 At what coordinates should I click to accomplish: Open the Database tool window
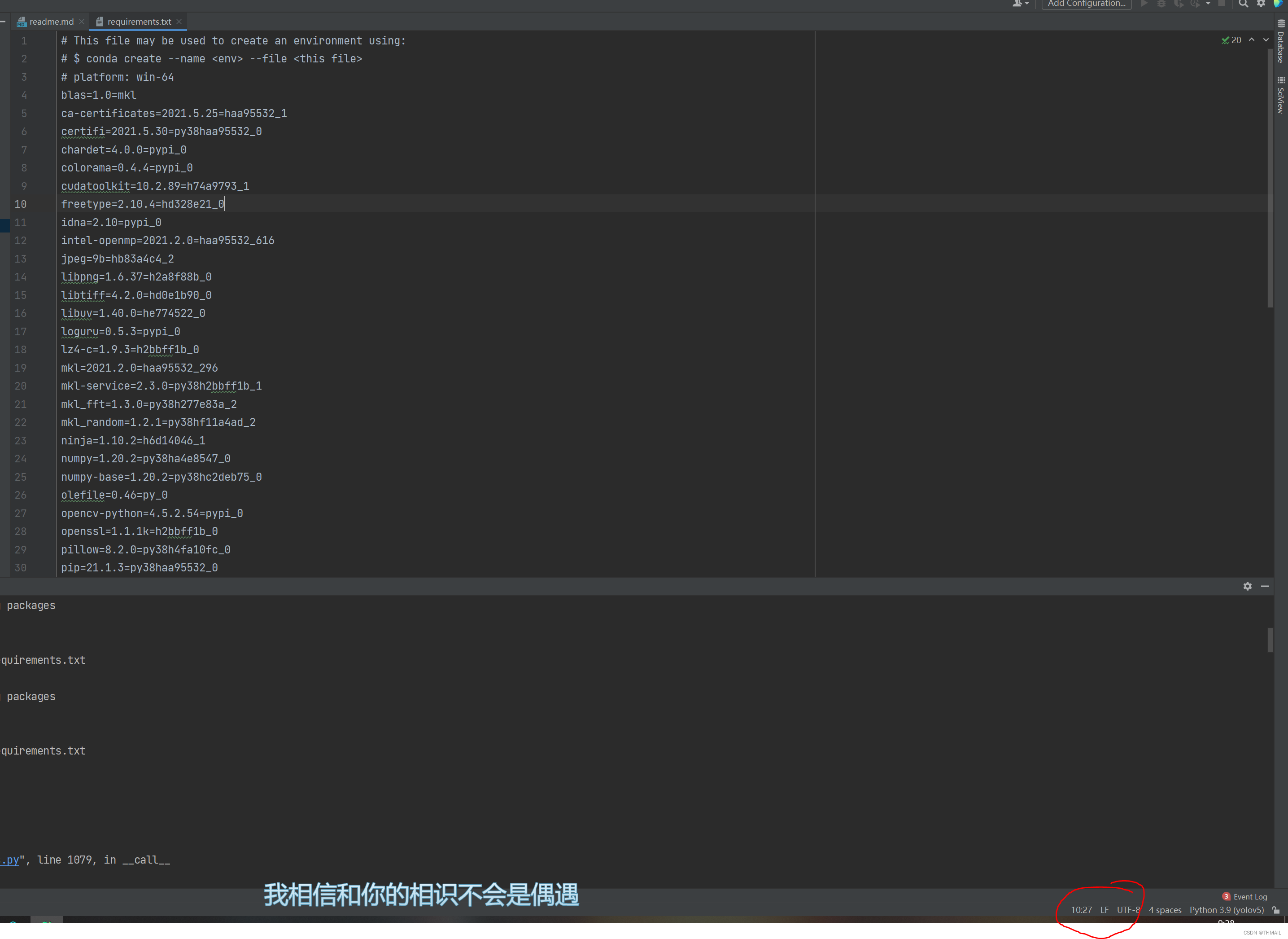tap(1281, 41)
